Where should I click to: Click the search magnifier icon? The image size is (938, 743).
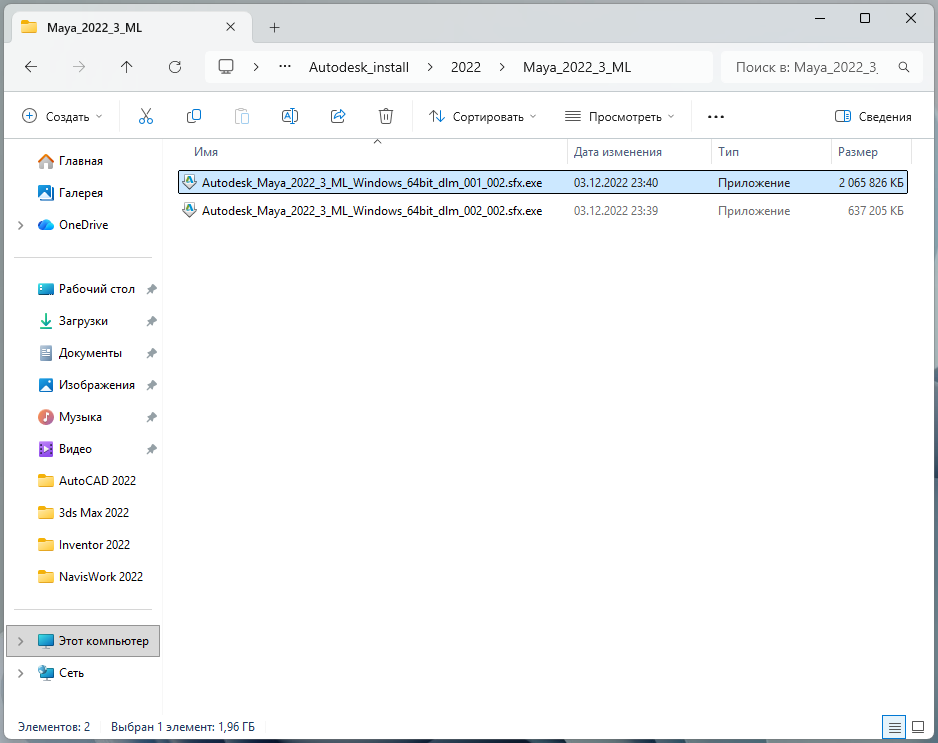[x=904, y=67]
